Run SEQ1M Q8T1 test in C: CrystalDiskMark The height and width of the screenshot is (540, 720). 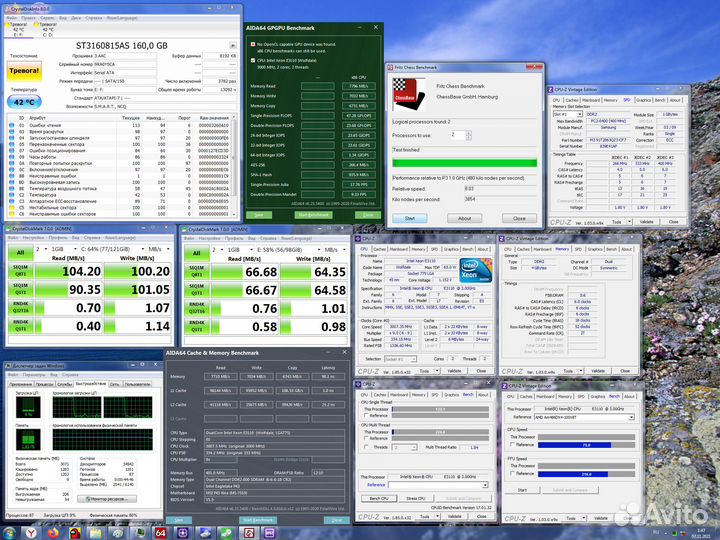coord(21,271)
